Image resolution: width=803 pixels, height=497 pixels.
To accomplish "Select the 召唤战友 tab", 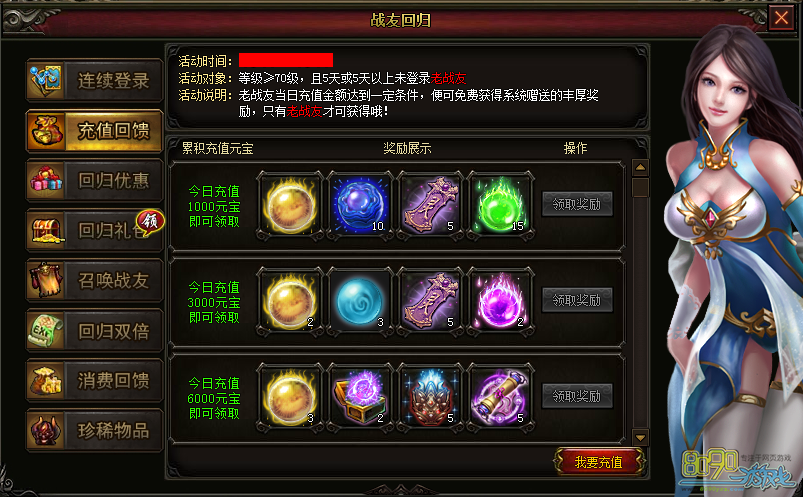I will point(95,280).
